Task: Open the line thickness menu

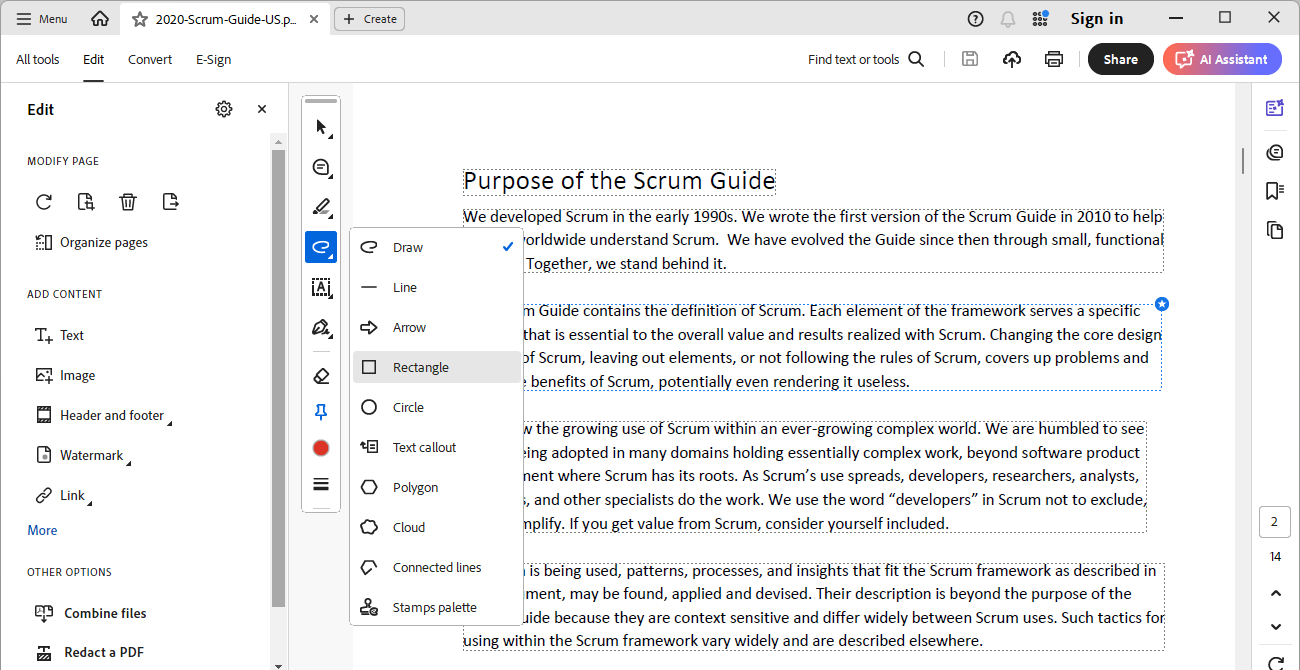Action: coord(321,484)
